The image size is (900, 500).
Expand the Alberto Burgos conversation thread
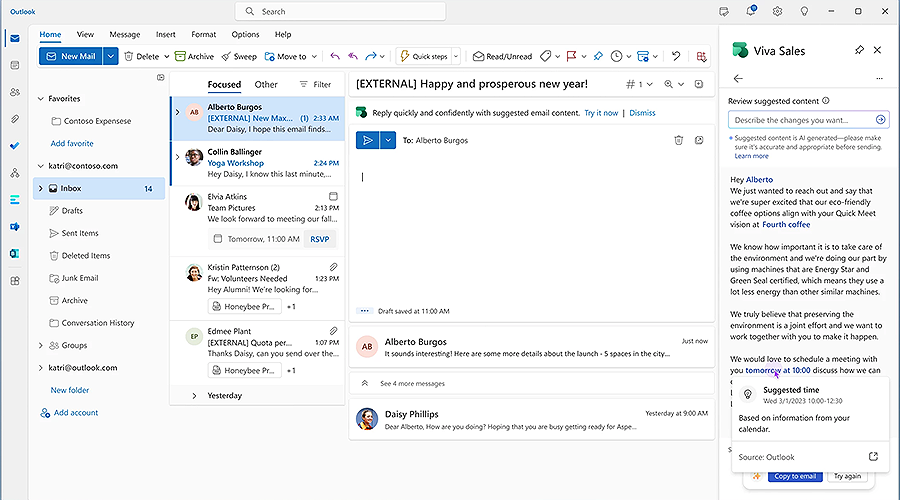[x=177, y=112]
